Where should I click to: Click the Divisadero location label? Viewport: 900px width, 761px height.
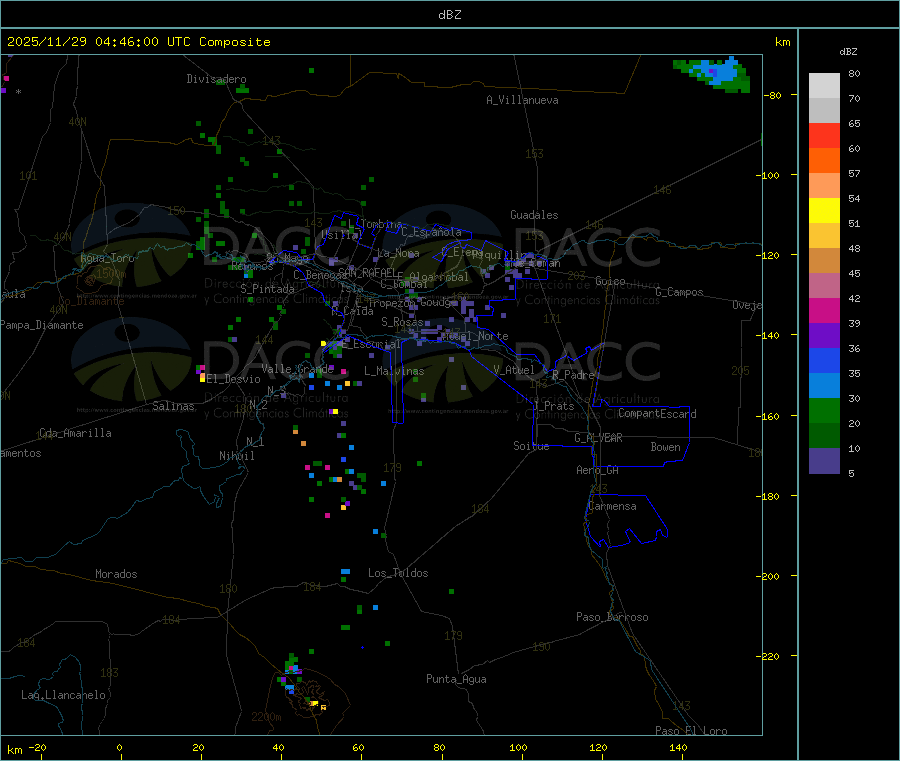[x=216, y=79]
